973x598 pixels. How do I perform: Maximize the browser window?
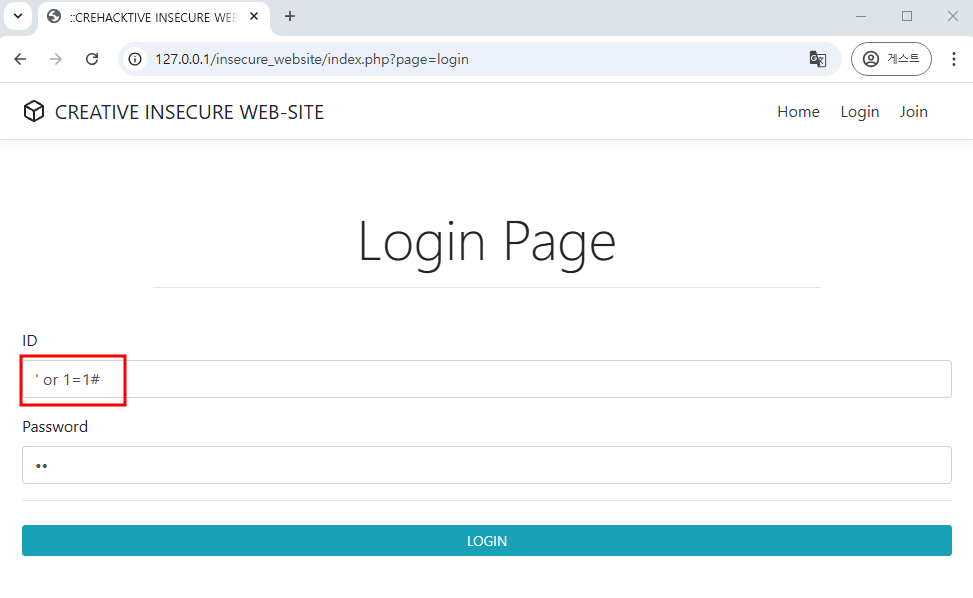[x=907, y=17]
